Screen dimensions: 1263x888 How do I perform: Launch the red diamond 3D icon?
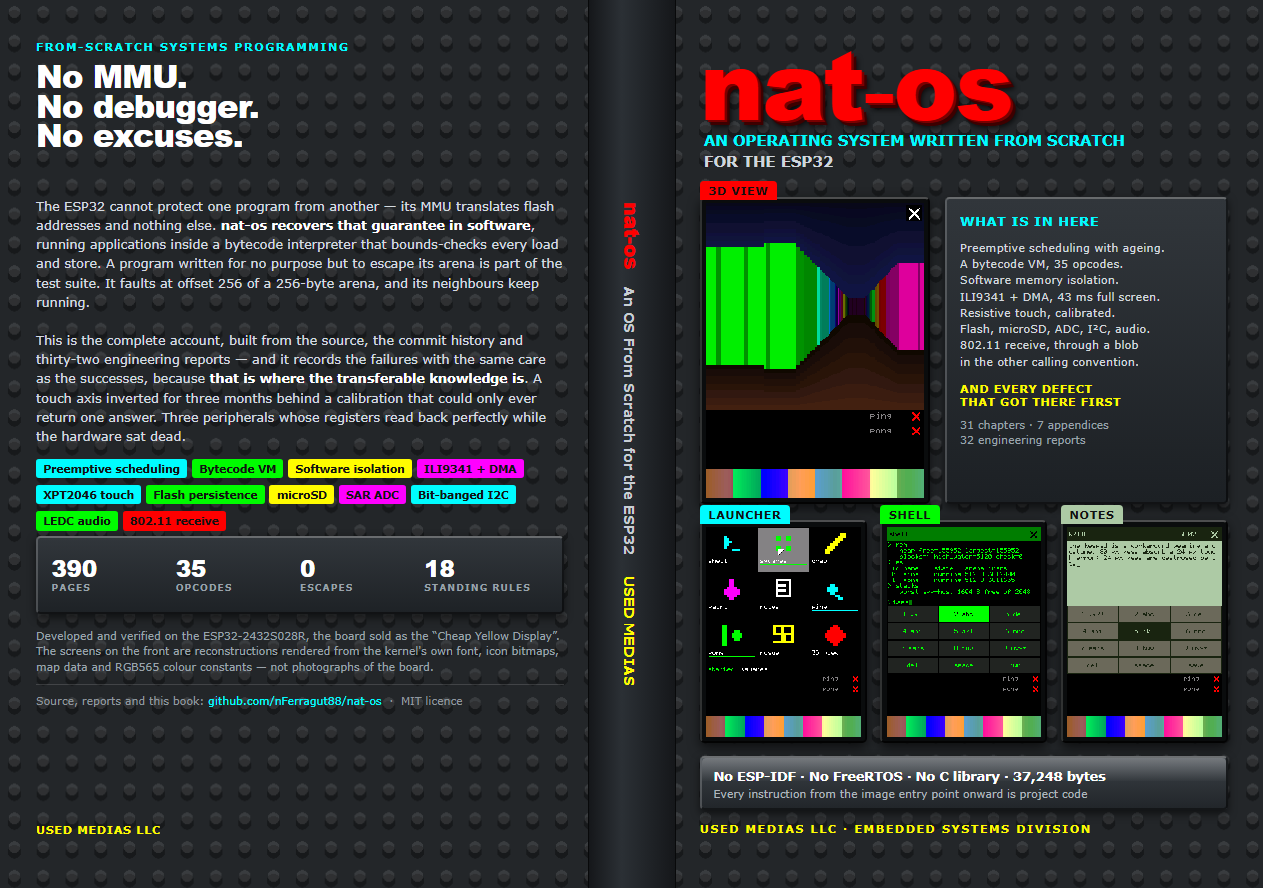click(x=834, y=634)
